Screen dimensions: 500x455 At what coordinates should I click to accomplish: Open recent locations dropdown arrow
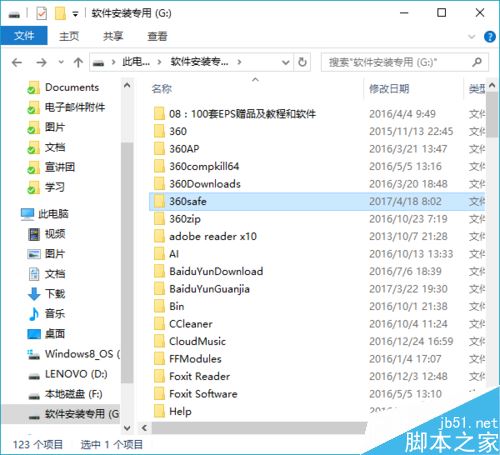coord(61,62)
